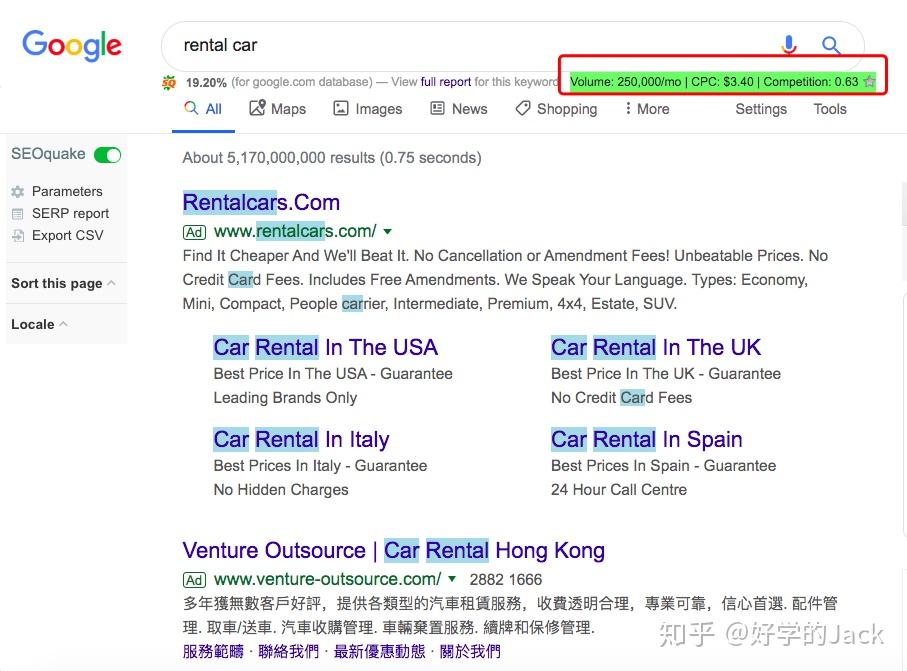Click the three-dot More icon
Image resolution: width=907 pixels, height=671 pixels.
point(628,108)
